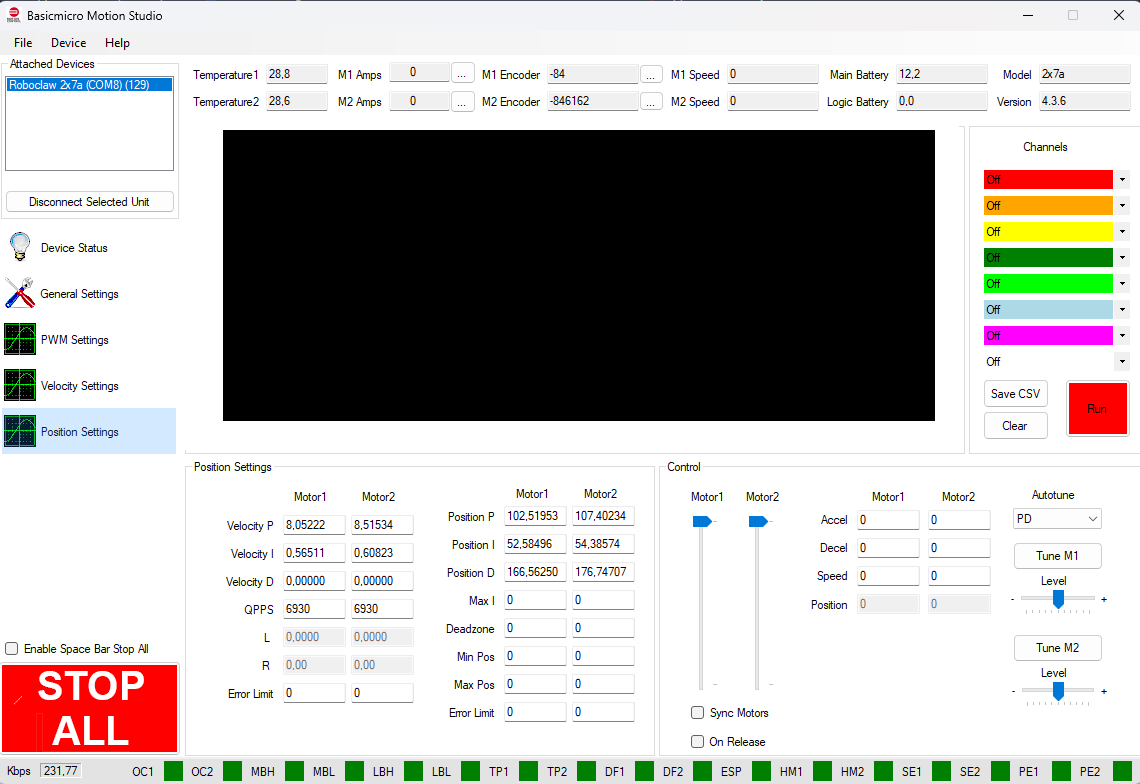Select the Position Settings graph icon

(x=19, y=431)
